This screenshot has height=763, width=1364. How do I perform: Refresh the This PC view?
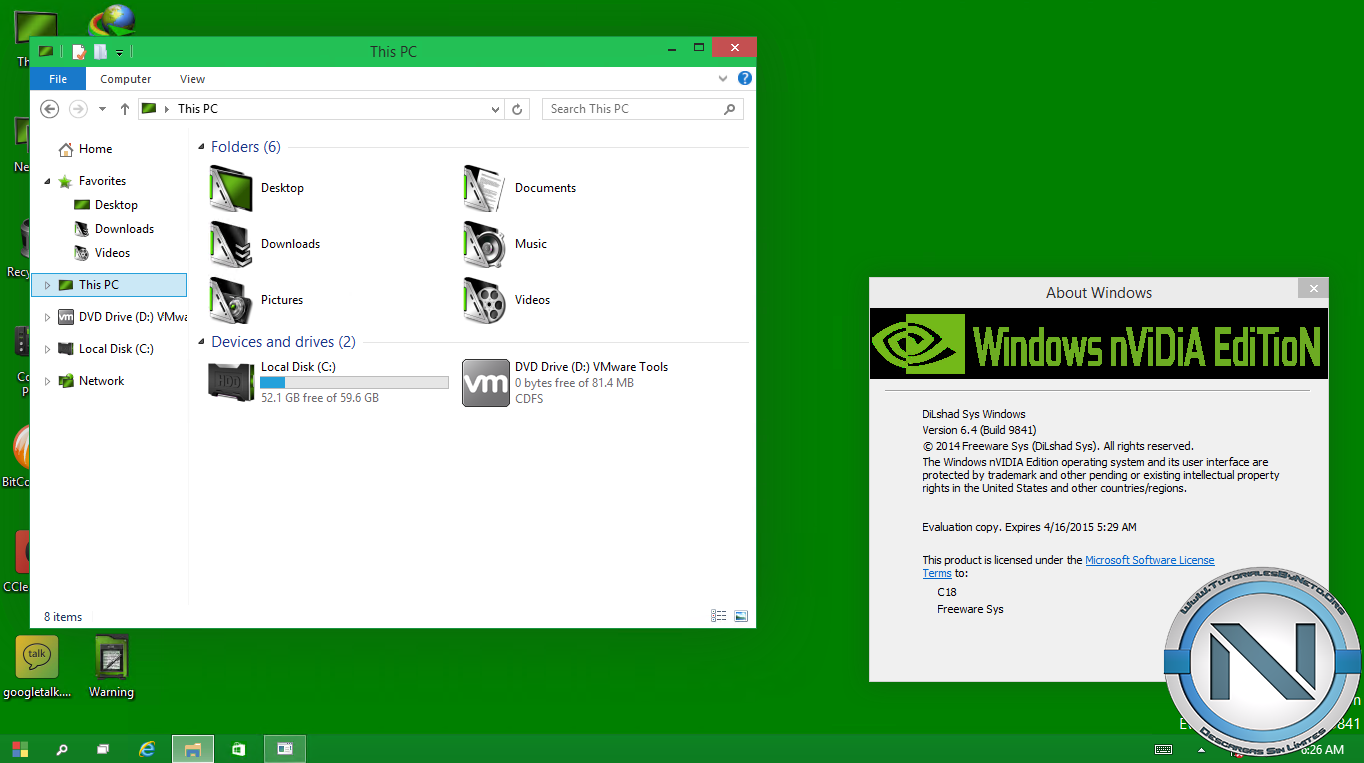(x=517, y=109)
